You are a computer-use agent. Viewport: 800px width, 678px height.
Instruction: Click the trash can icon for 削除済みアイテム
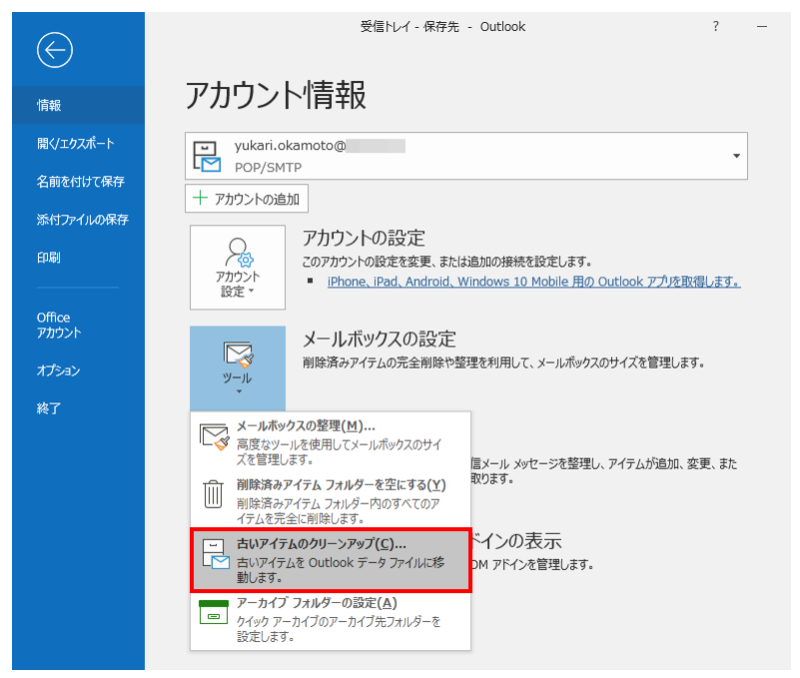pyautogui.click(x=213, y=494)
